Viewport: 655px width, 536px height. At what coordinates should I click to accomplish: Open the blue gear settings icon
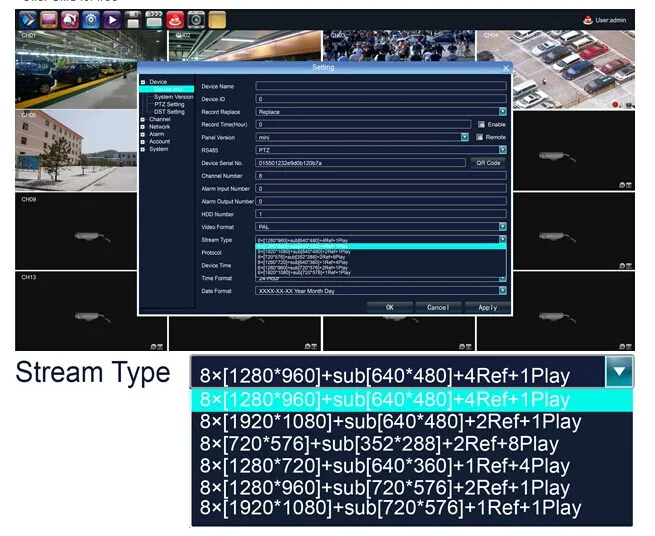point(91,20)
